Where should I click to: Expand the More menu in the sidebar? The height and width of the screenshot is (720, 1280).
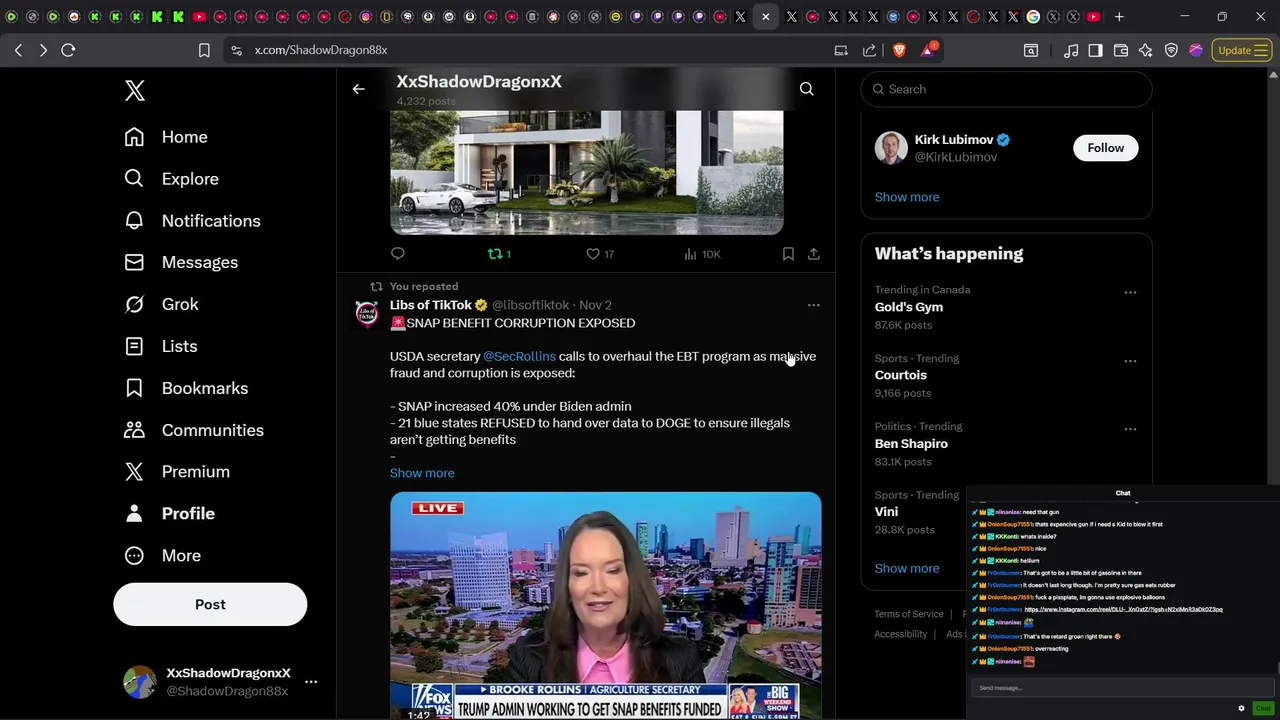coord(162,555)
